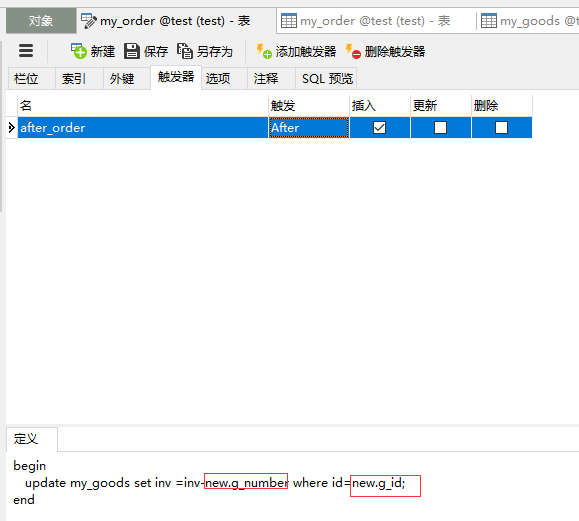Screen dimensions: 579x521
Task: Click the 'end' line in the definition editor
Action: pos(24,500)
